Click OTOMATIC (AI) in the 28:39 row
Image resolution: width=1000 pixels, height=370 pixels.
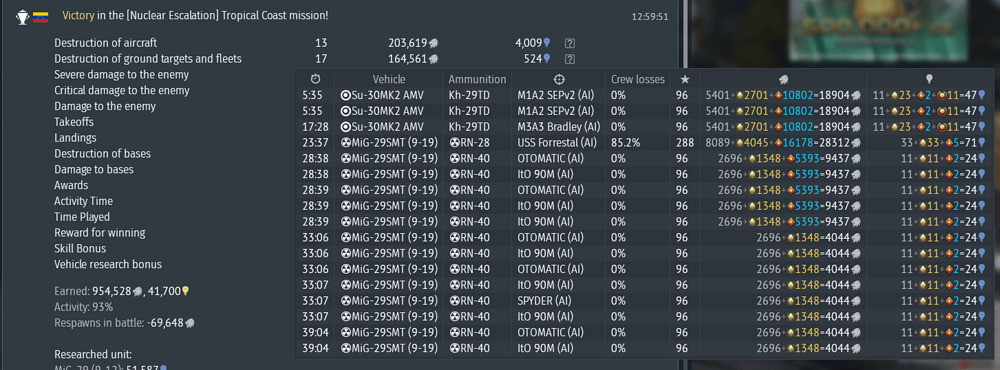550,190
